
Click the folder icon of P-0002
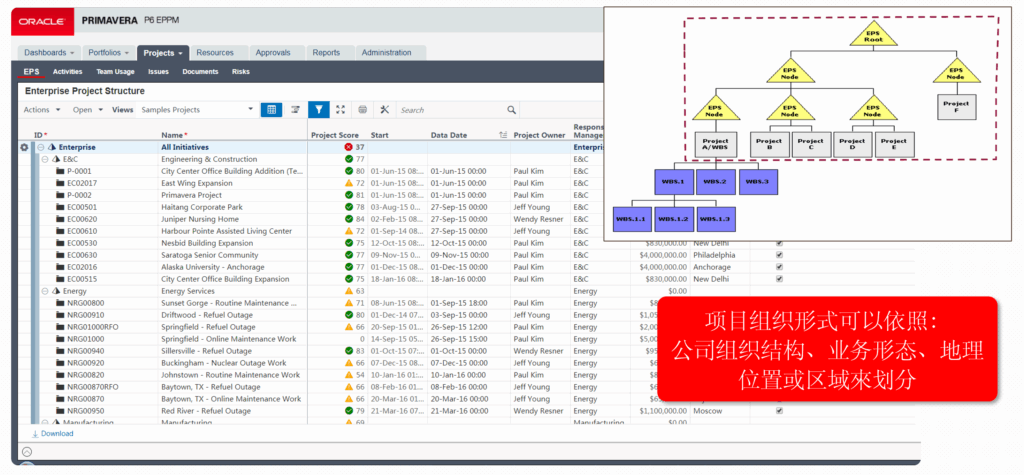[60, 195]
